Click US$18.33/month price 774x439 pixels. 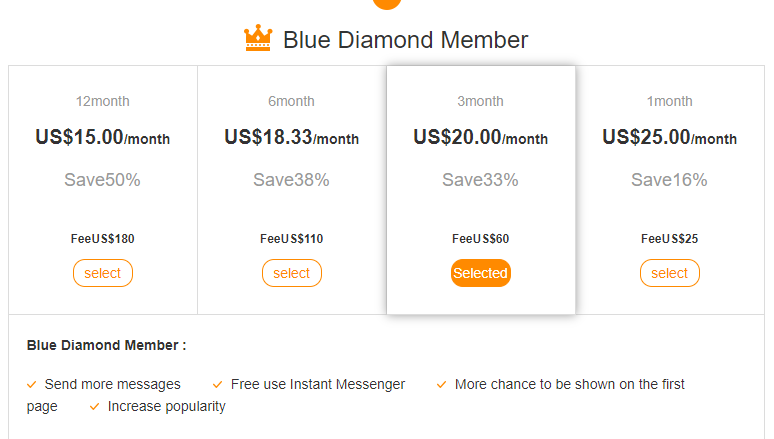[x=292, y=138]
